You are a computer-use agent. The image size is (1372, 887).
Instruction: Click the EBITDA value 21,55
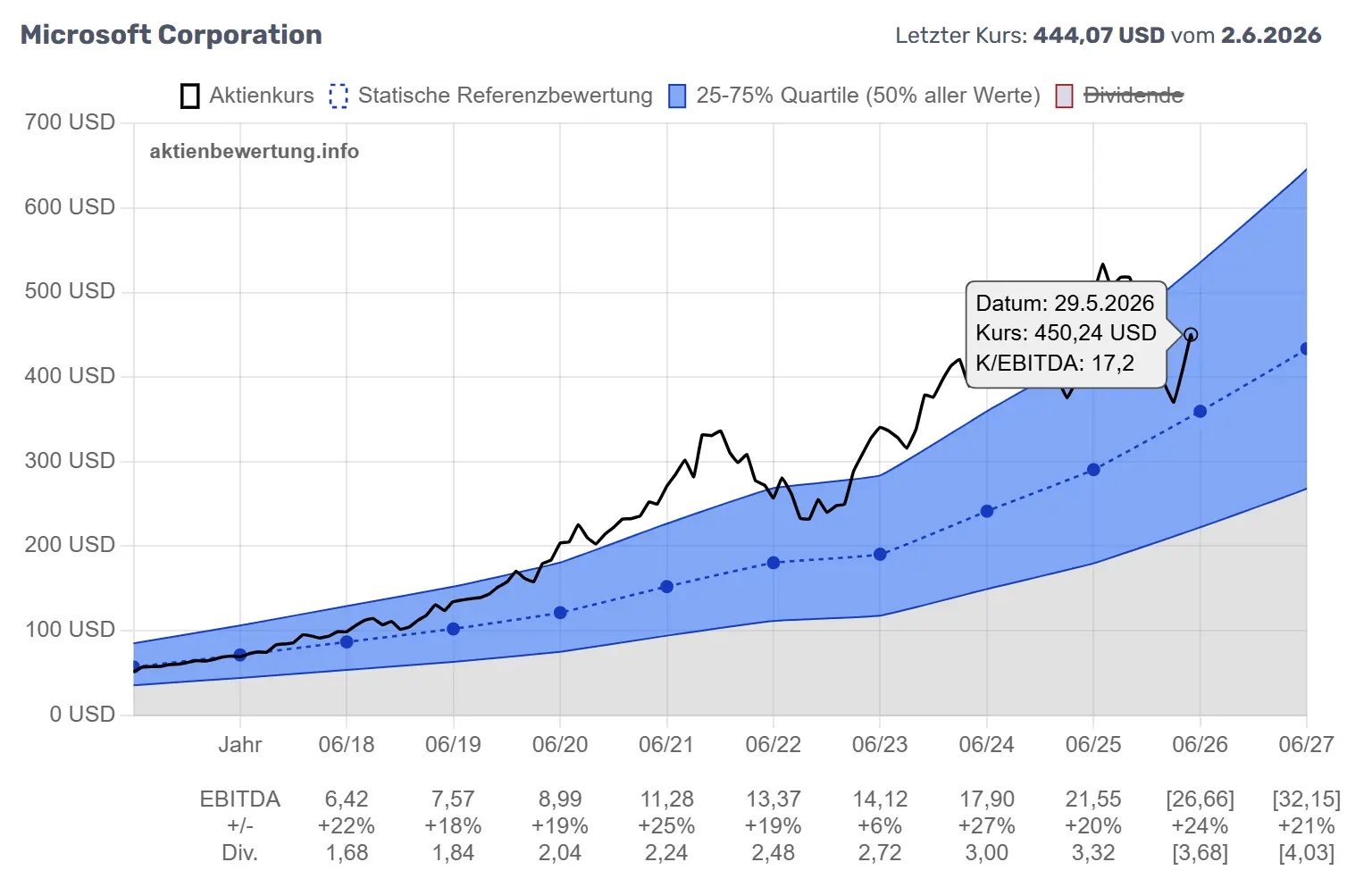tap(1093, 799)
